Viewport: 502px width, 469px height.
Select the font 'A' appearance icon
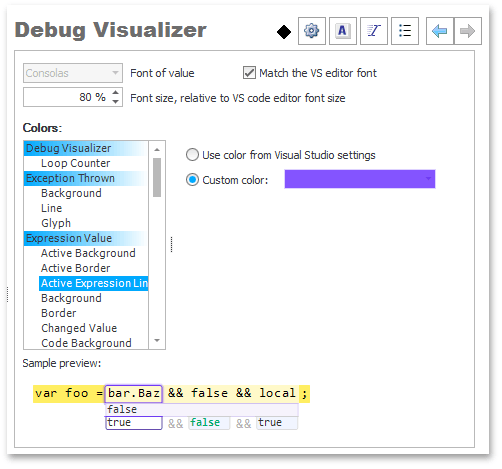click(x=343, y=31)
